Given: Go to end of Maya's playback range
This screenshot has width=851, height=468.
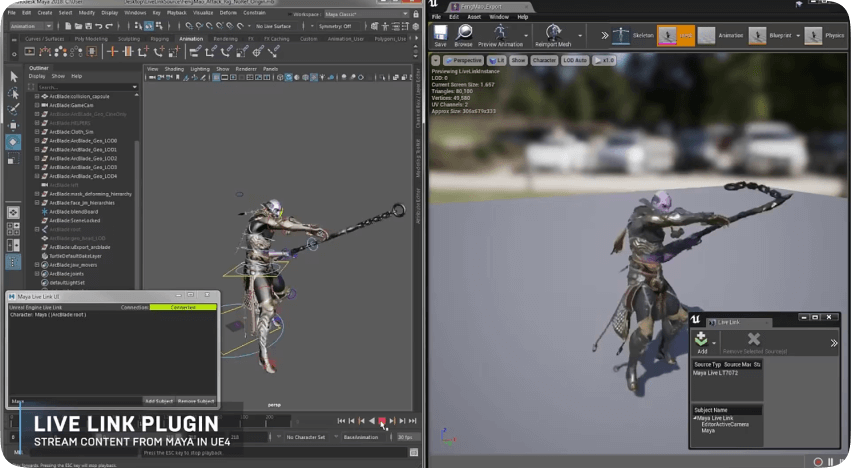Looking at the screenshot, I should coord(412,421).
